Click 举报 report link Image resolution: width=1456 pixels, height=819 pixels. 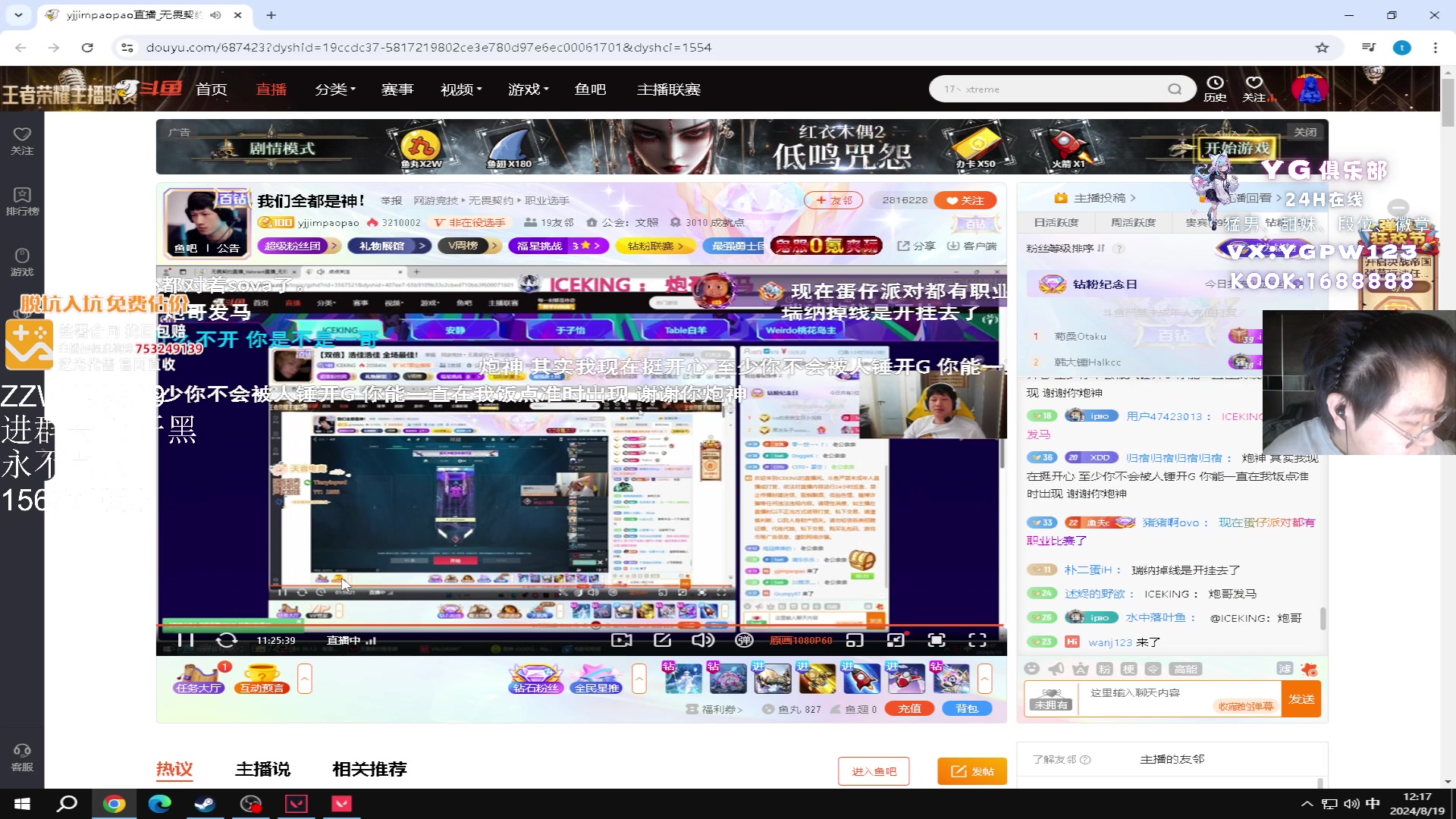391,200
